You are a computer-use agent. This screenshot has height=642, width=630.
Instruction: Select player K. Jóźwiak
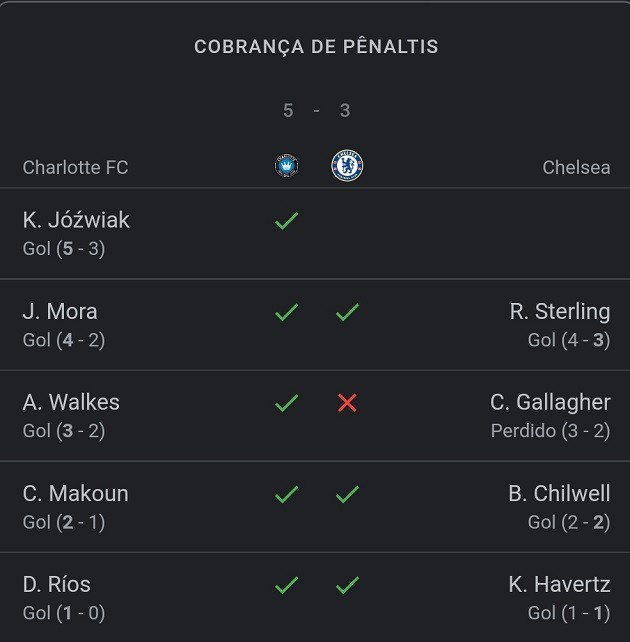(76, 220)
